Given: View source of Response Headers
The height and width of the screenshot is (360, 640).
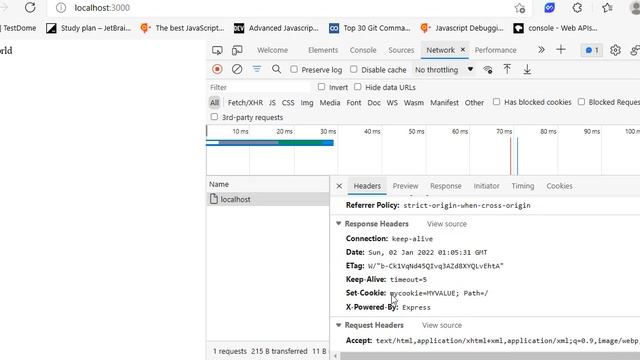Looking at the screenshot, I should (447, 224).
